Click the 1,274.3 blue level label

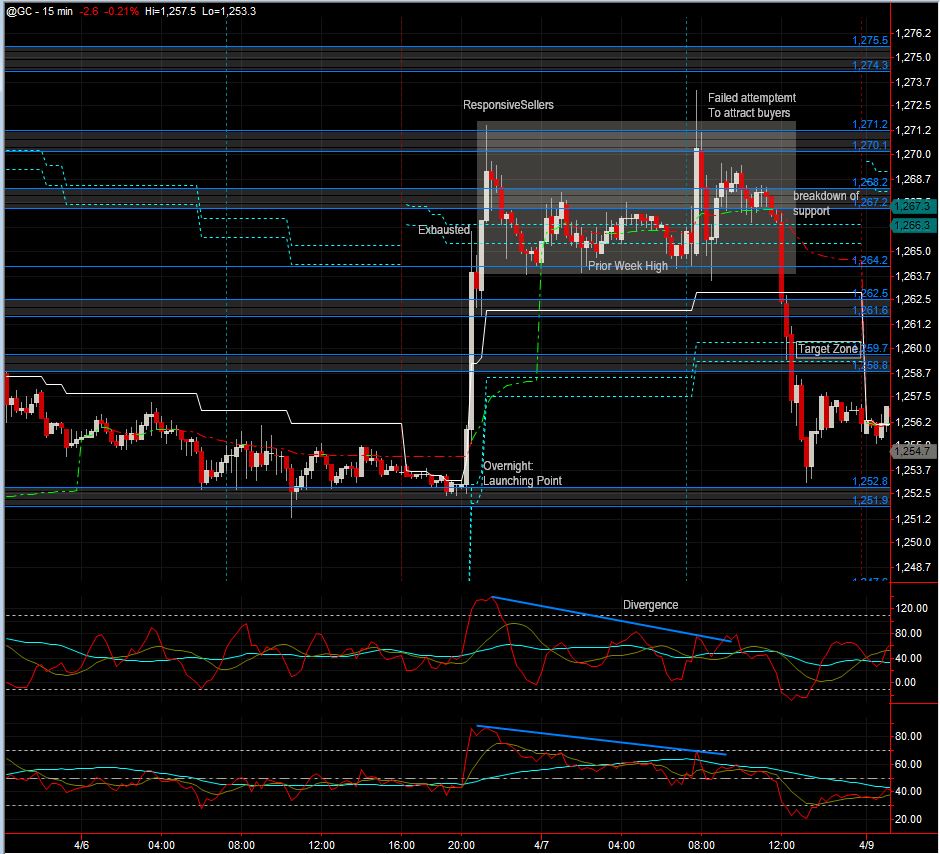click(x=870, y=65)
